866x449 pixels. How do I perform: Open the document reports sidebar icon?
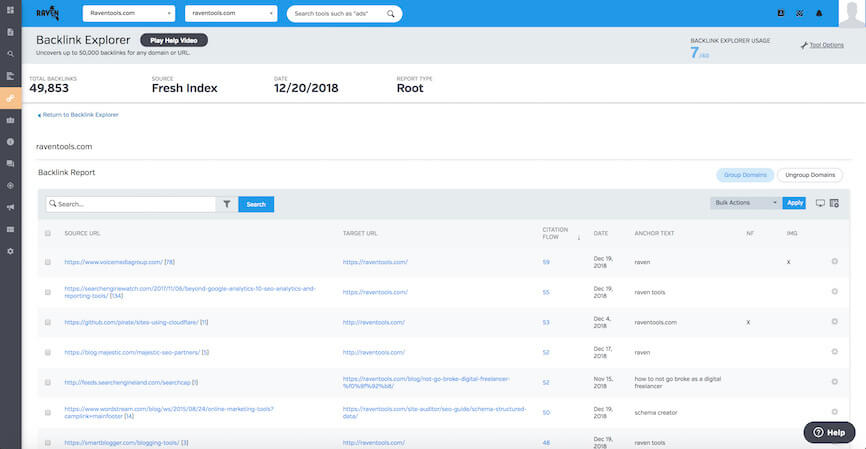point(10,32)
